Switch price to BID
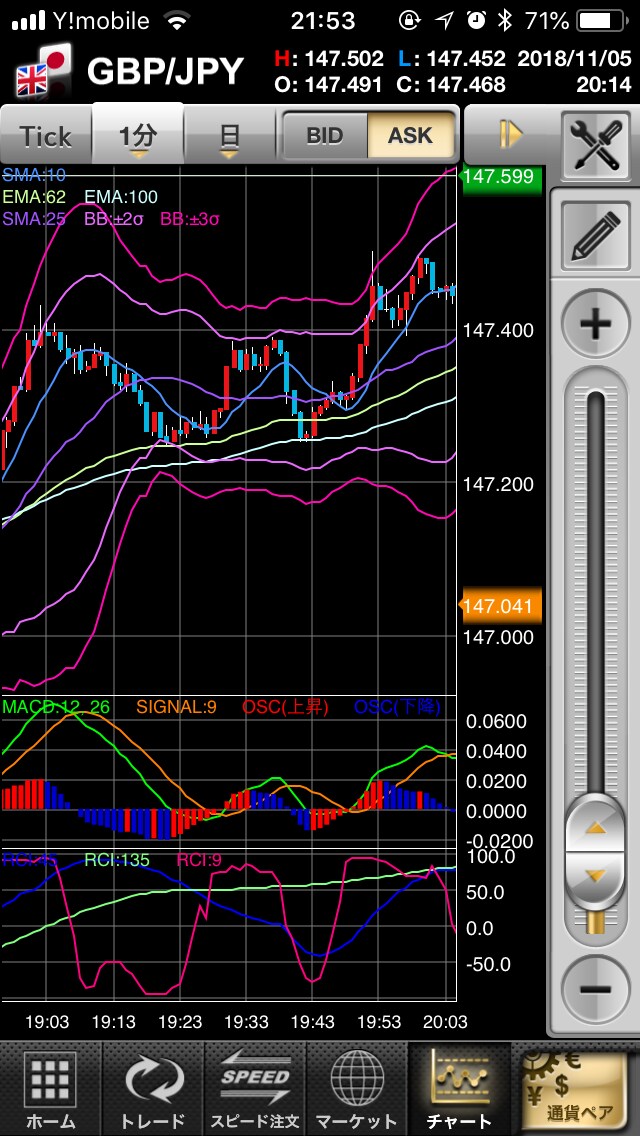This screenshot has height=1136, width=640. click(x=325, y=135)
